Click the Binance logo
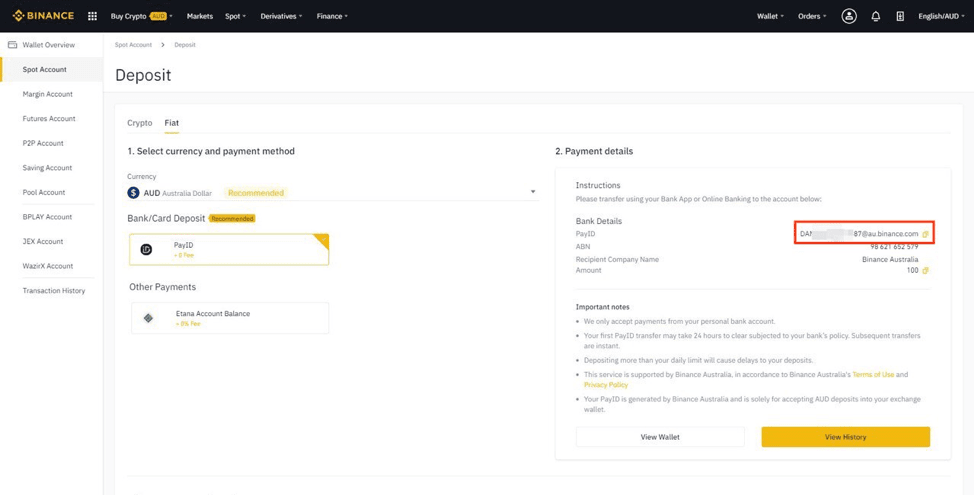974x495 pixels. pyautogui.click(x=43, y=16)
